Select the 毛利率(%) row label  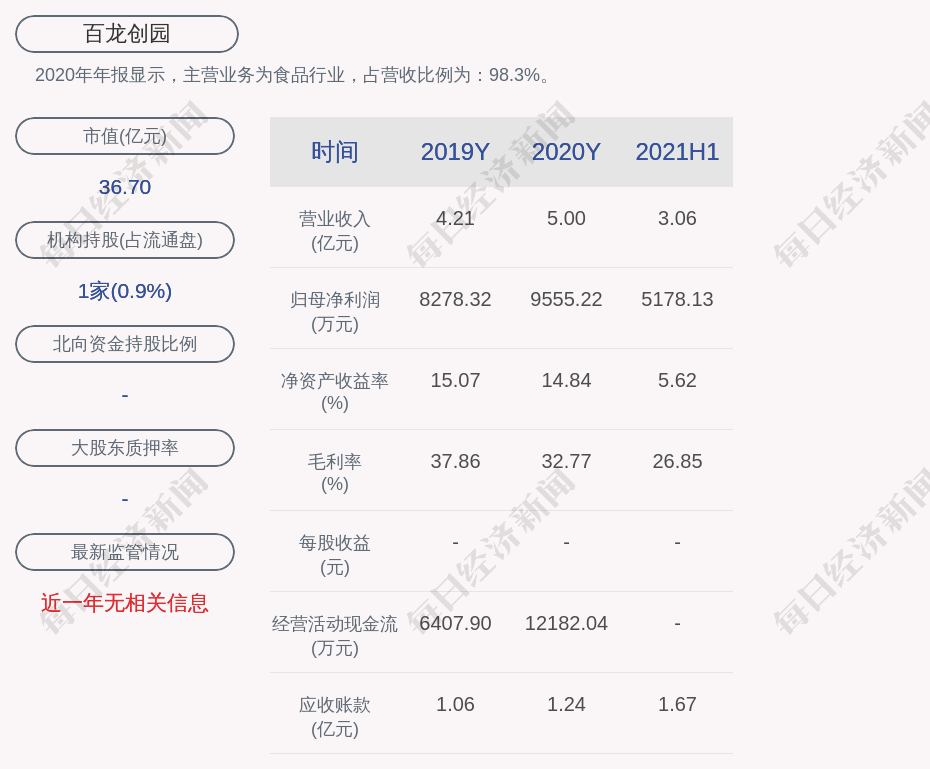pos(335,473)
